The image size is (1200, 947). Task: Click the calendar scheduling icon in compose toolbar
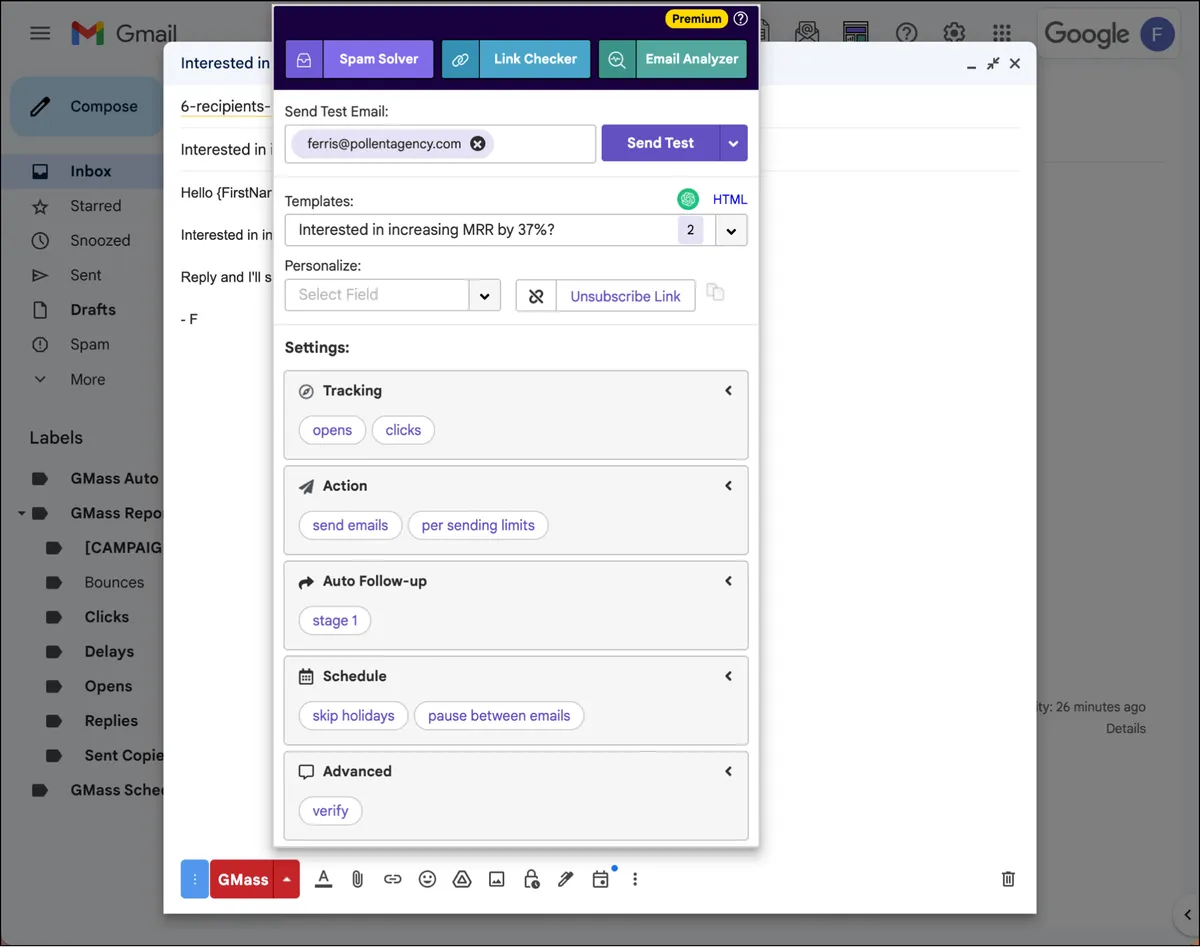tap(600, 879)
